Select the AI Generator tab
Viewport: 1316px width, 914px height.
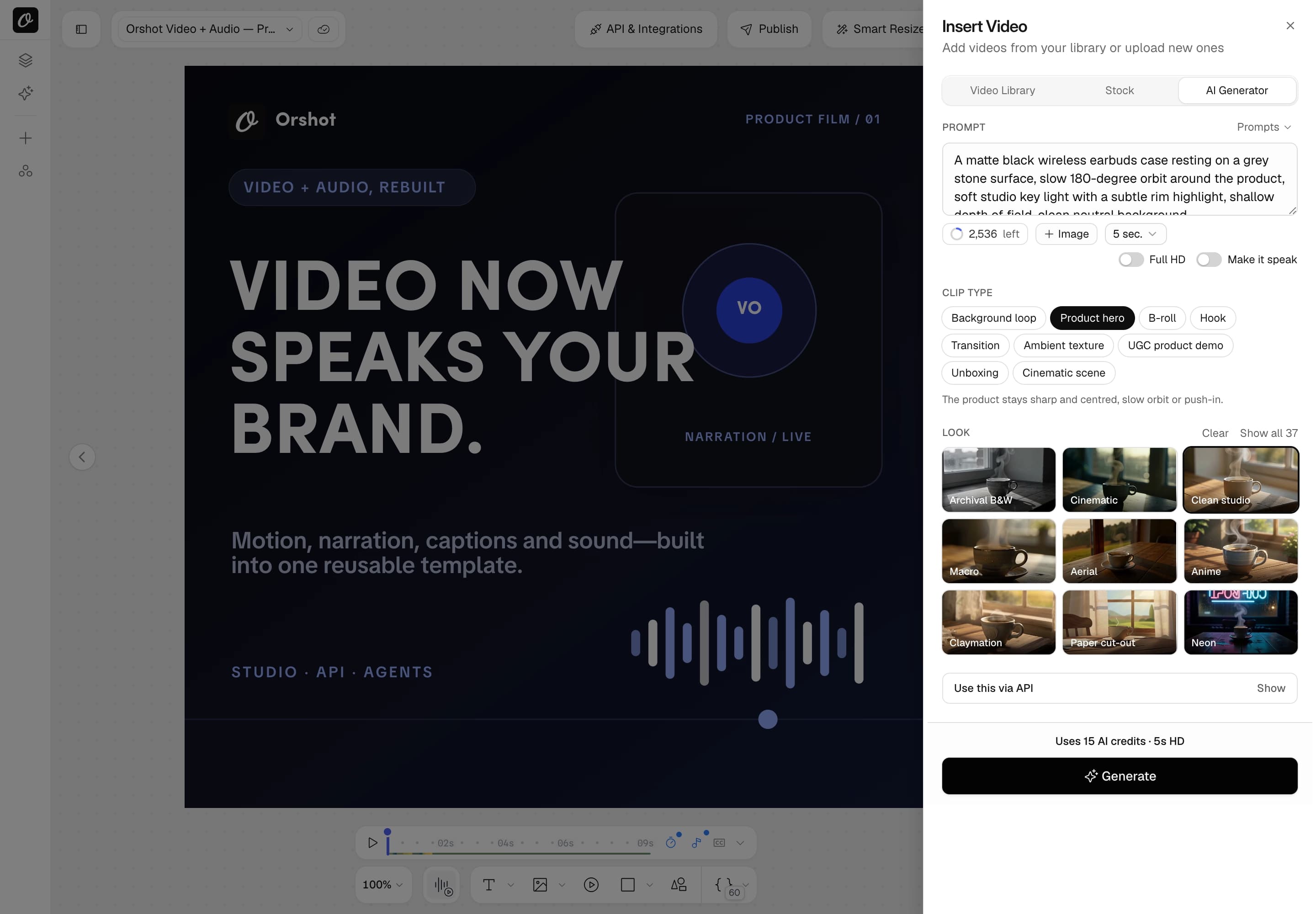point(1237,90)
